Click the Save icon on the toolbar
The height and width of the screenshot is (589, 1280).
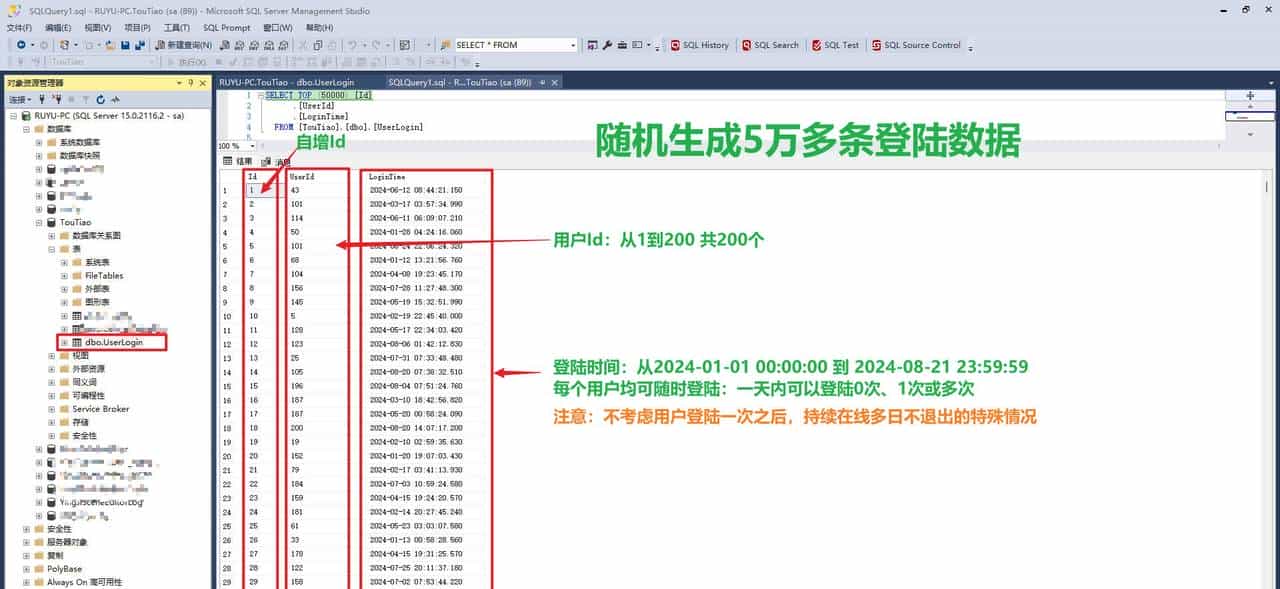pyautogui.click(x=125, y=45)
